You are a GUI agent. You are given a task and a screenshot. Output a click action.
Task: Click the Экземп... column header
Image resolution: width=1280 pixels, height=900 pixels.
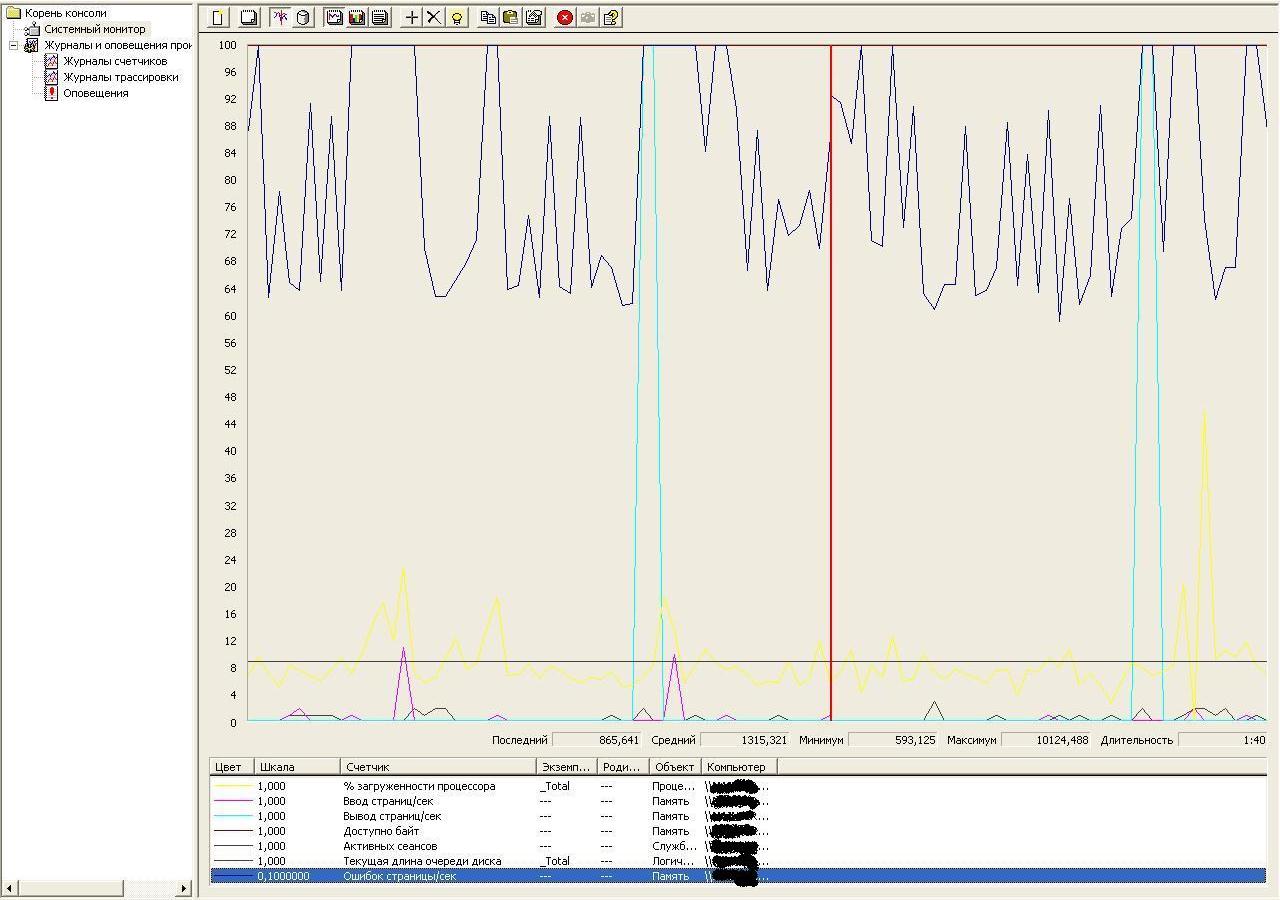[x=567, y=767]
